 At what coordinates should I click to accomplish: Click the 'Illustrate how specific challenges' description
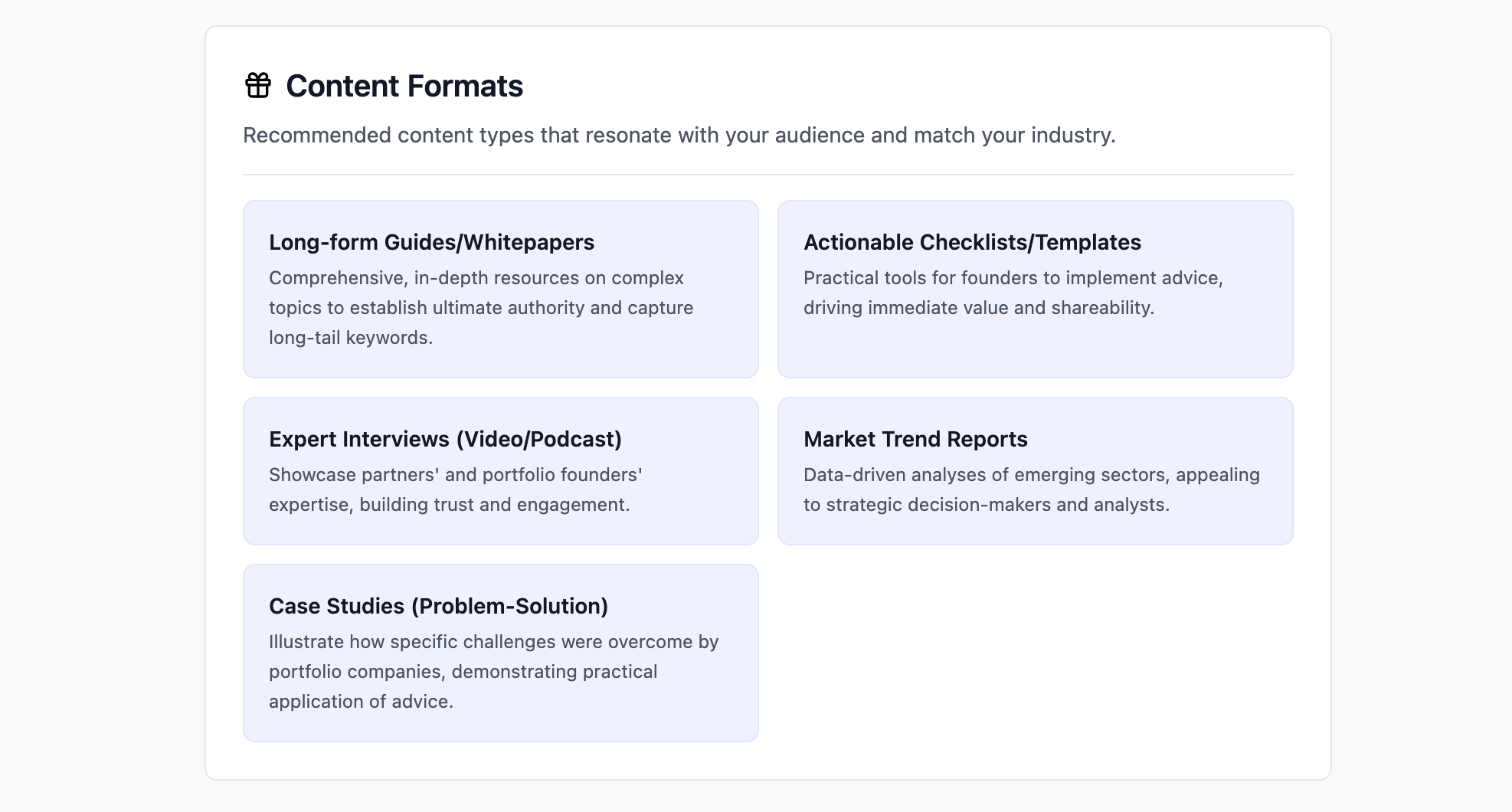click(494, 672)
